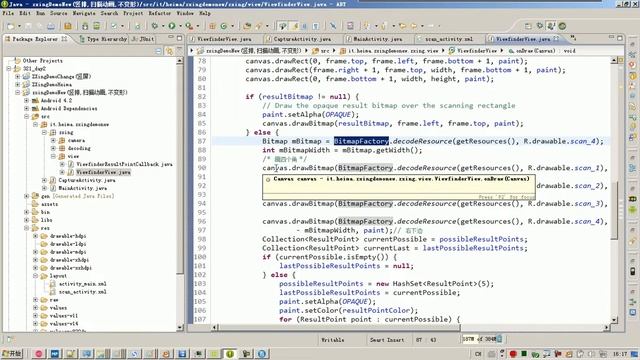Image resolution: width=640 pixels, height=360 pixels.
Task: Open the External Tools dropdown arrow
Action: click(198, 26)
